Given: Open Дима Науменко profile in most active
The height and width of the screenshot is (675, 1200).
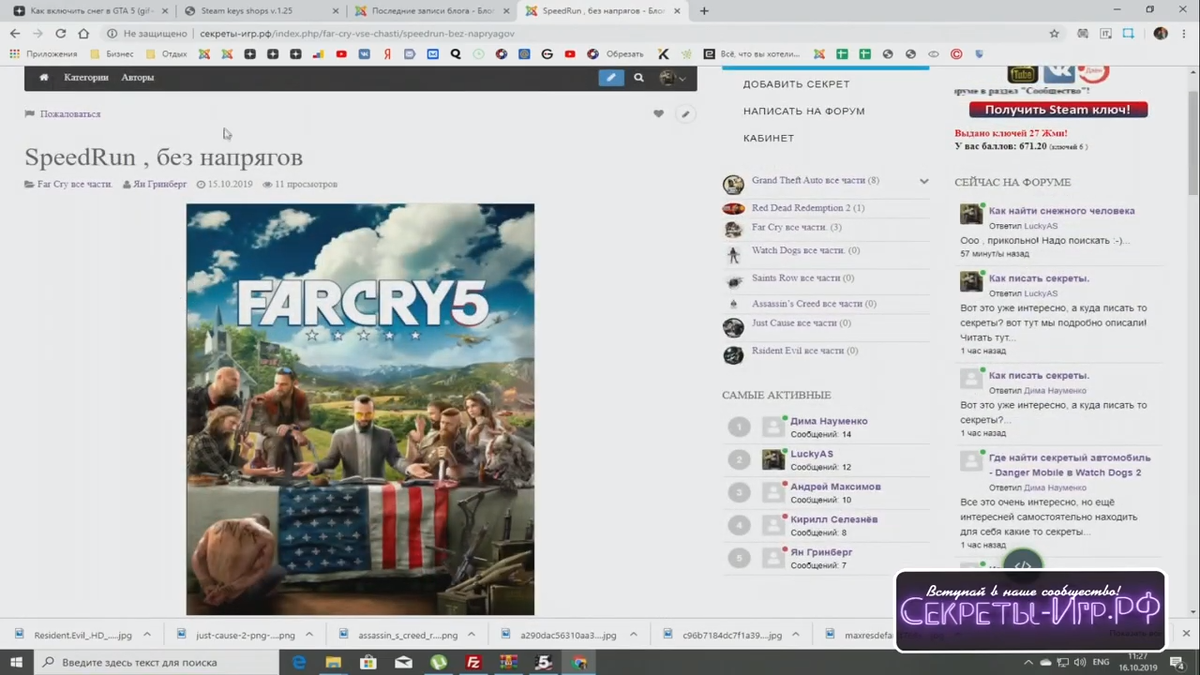Looking at the screenshot, I should pos(829,422).
